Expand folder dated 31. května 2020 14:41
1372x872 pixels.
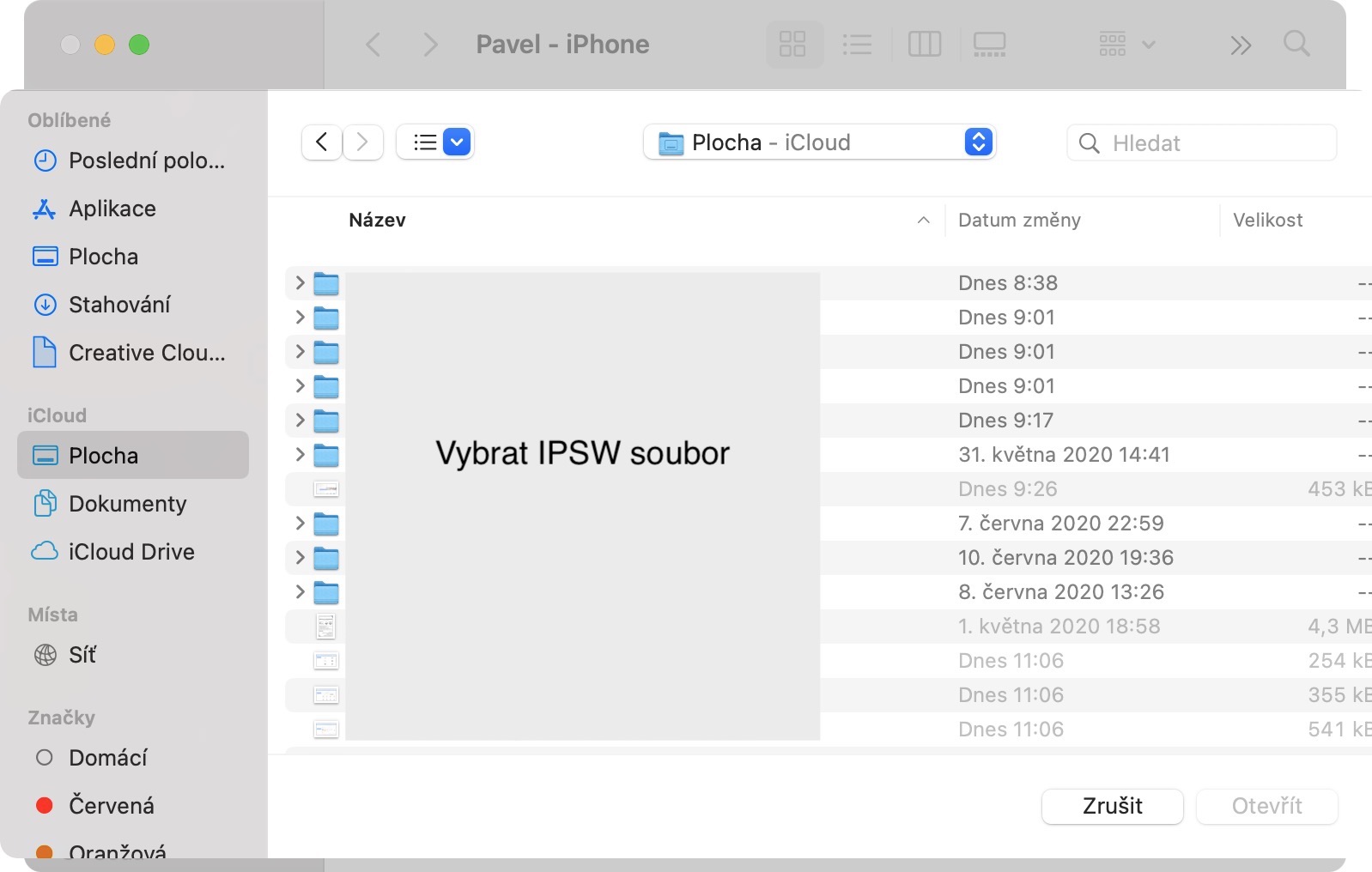[x=300, y=454]
